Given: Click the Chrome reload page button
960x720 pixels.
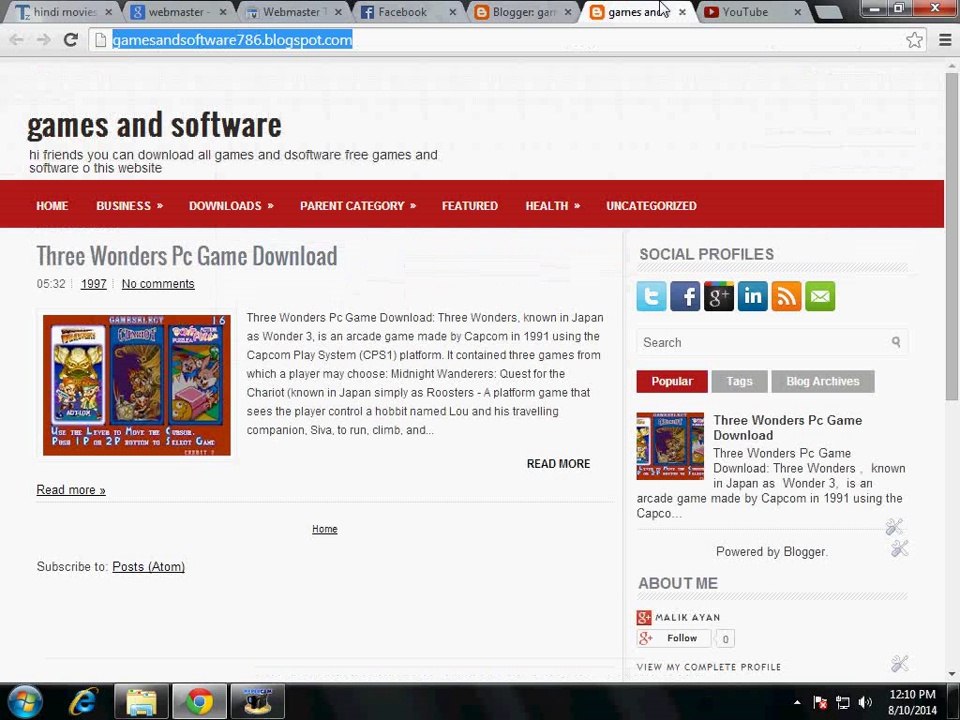Looking at the screenshot, I should tap(71, 40).
